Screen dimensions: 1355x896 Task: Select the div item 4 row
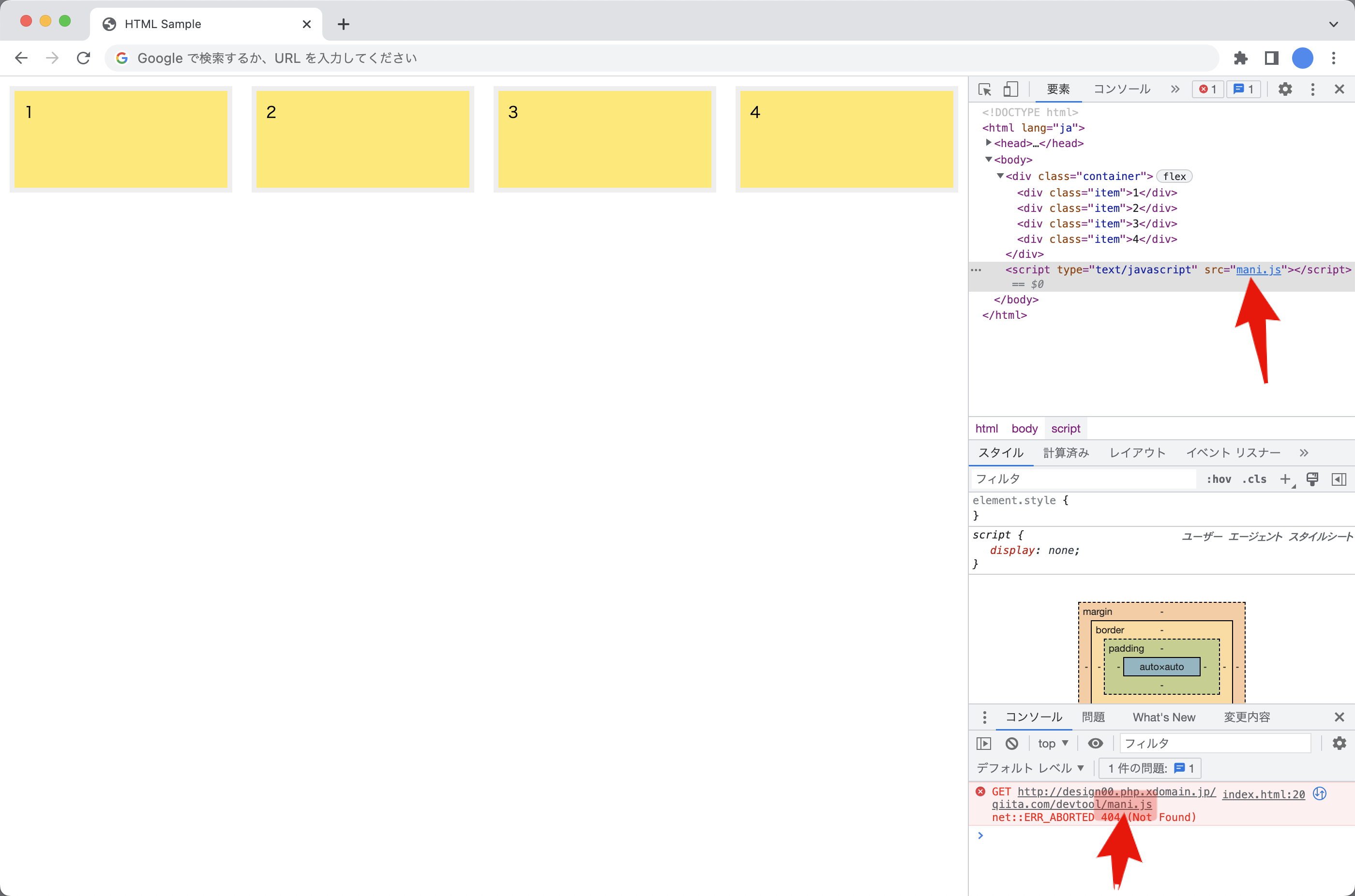(x=1097, y=239)
